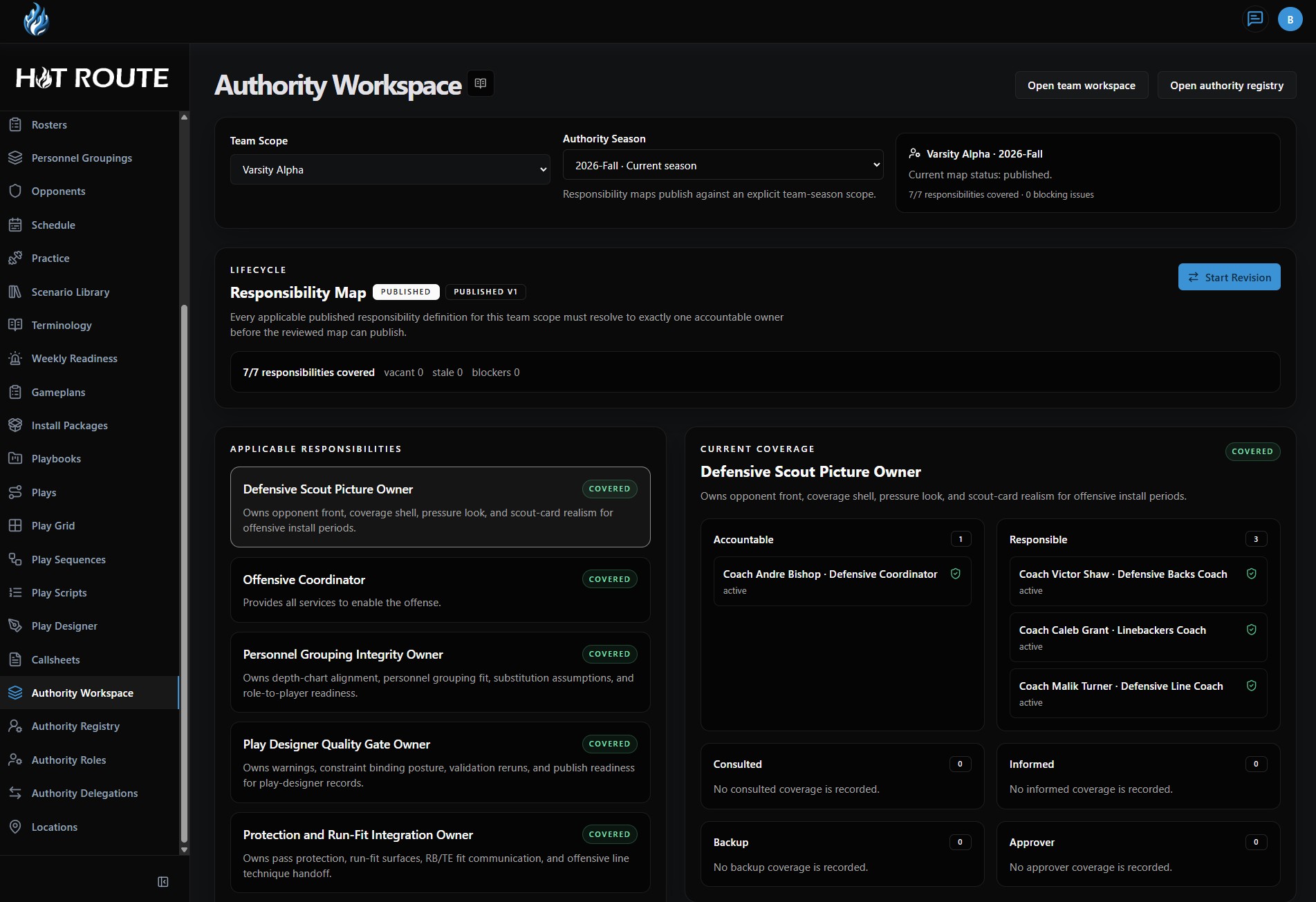The width and height of the screenshot is (1316, 902).
Task: Click the PUBLISHED status badge
Action: pyautogui.click(x=406, y=292)
